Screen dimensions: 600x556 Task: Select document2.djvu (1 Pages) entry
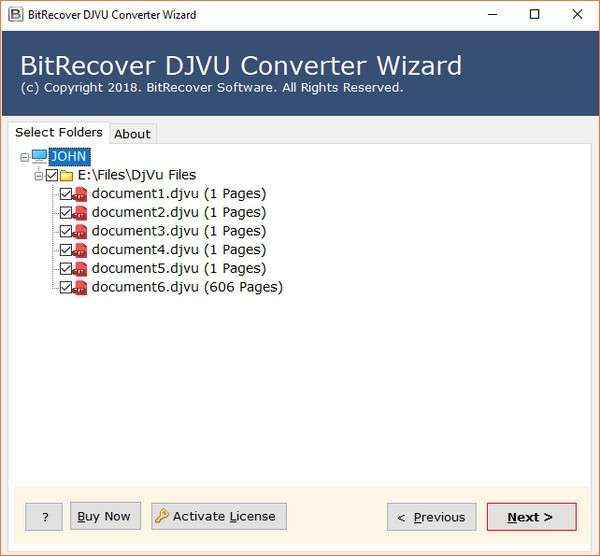179,213
